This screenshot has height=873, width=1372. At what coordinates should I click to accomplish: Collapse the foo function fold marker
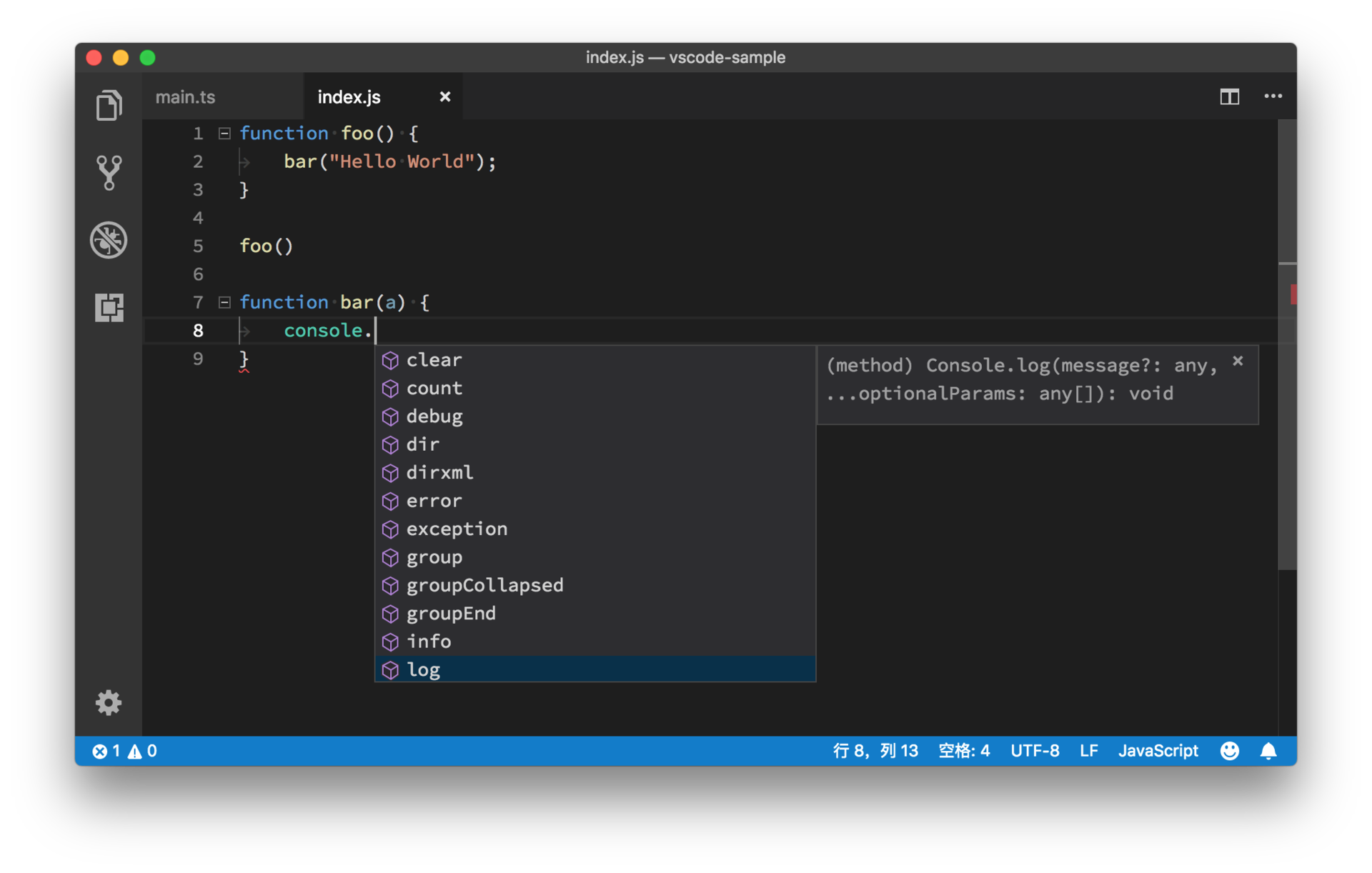pyautogui.click(x=224, y=134)
